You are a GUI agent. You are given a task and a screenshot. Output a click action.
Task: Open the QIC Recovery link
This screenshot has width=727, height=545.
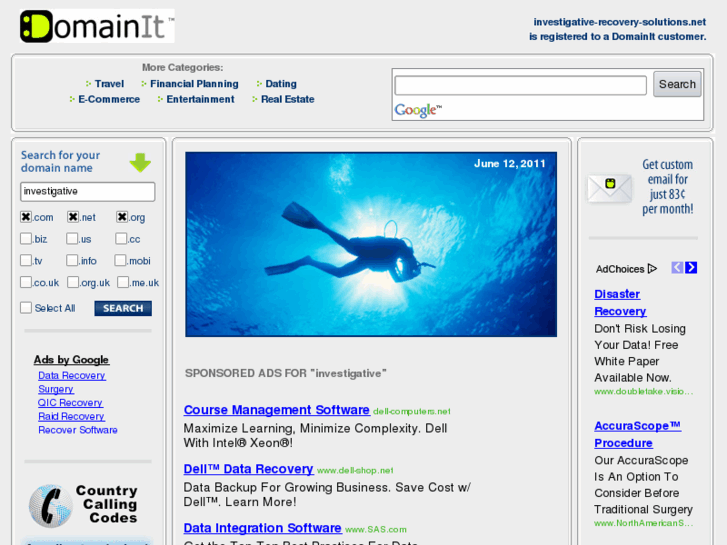coord(70,403)
